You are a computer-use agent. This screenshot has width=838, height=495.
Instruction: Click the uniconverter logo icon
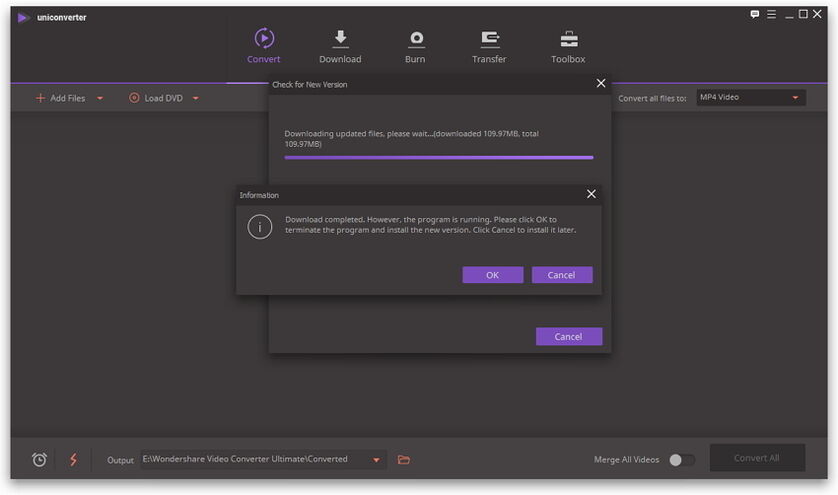(x=23, y=18)
